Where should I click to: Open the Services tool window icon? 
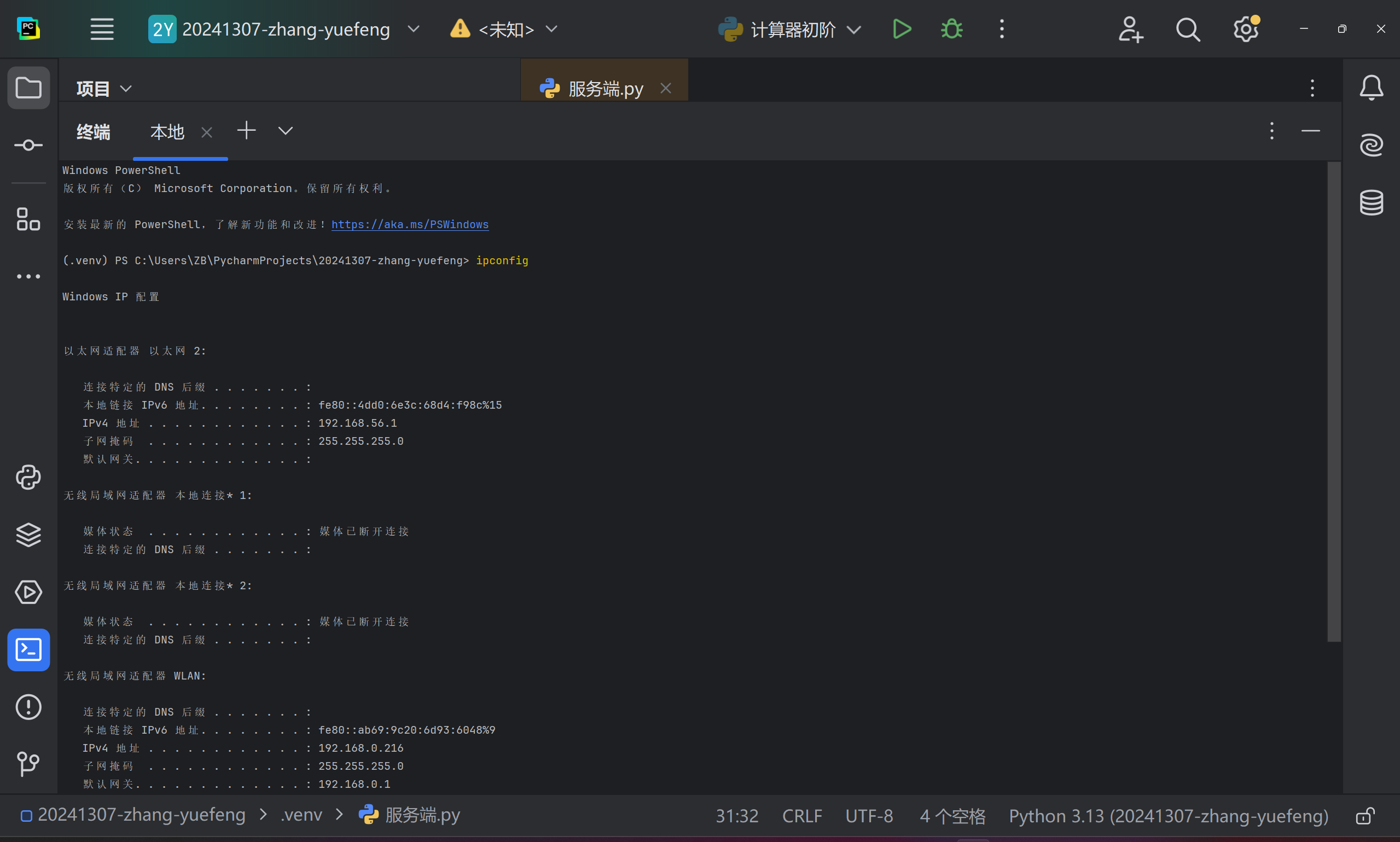pyautogui.click(x=28, y=592)
